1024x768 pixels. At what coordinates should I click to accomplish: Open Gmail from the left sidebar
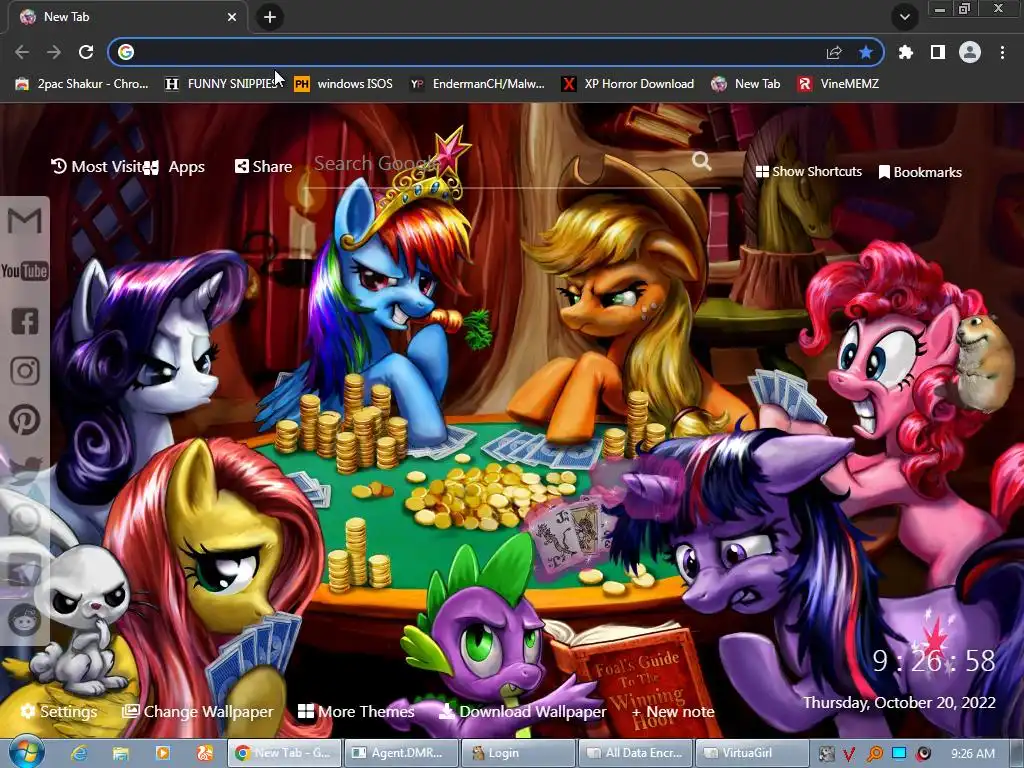(x=25, y=221)
